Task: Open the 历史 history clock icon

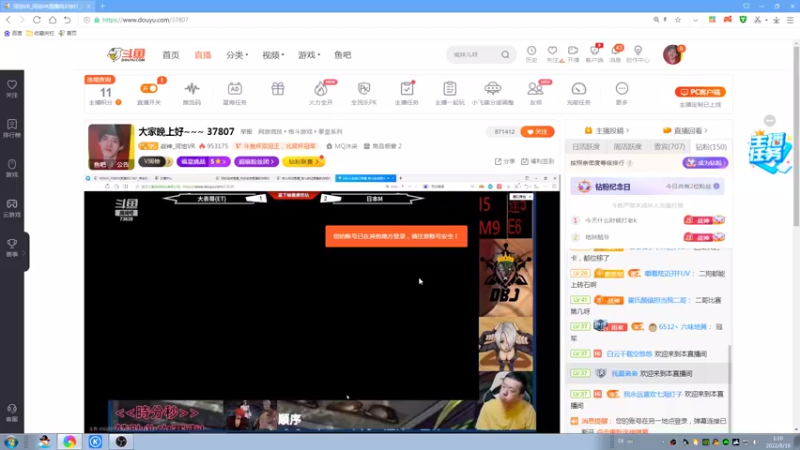Action: click(531, 53)
